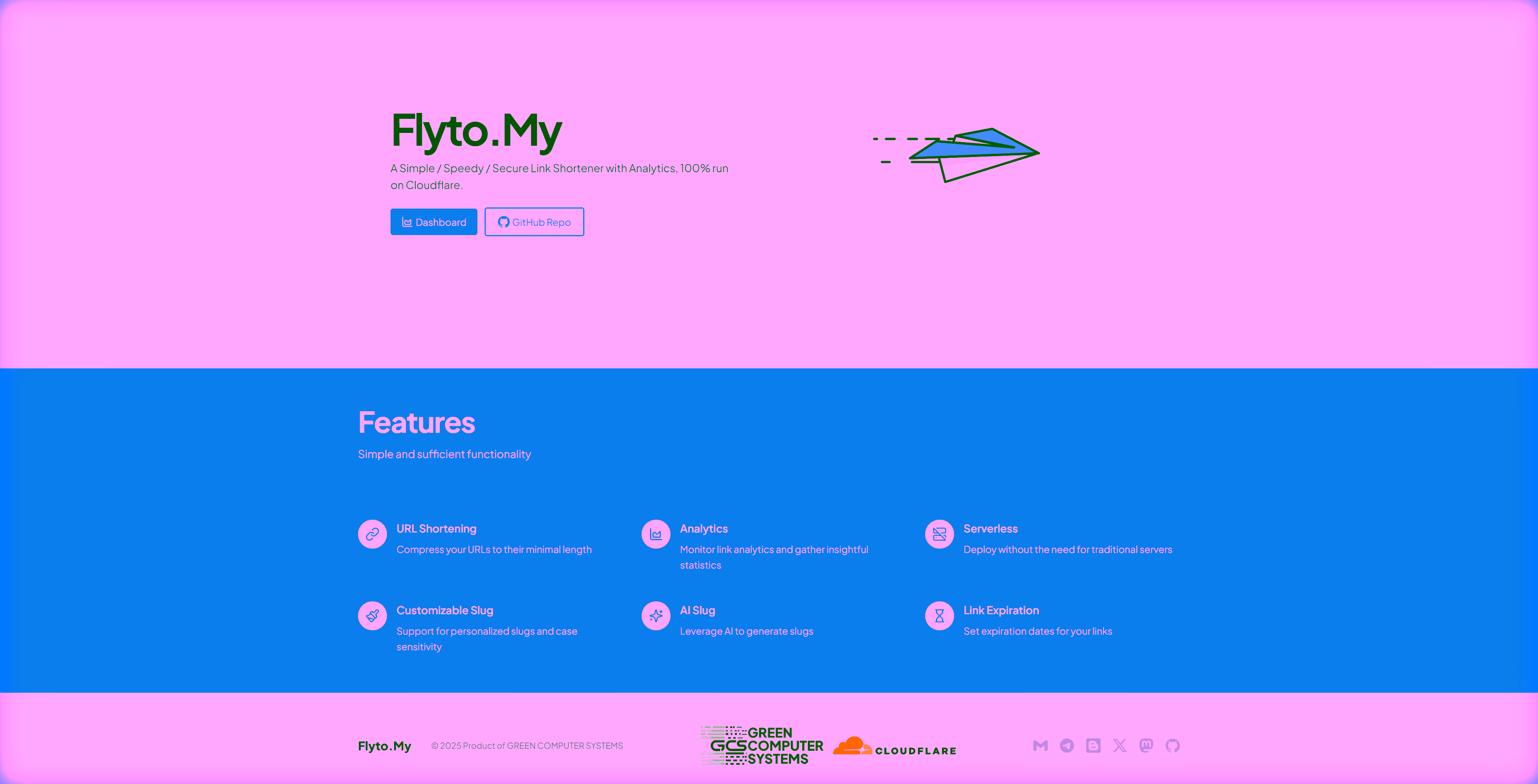Click 'Compress your URLs to their minimal length'
The width and height of the screenshot is (1538, 784).
(494, 549)
